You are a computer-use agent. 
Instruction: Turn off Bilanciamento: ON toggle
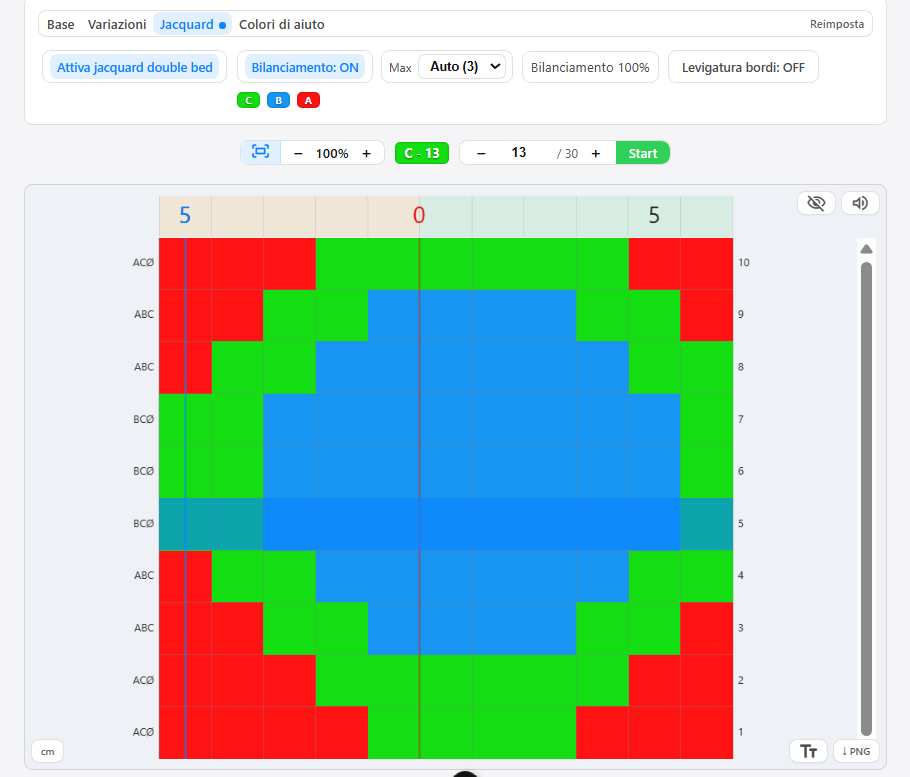point(305,67)
